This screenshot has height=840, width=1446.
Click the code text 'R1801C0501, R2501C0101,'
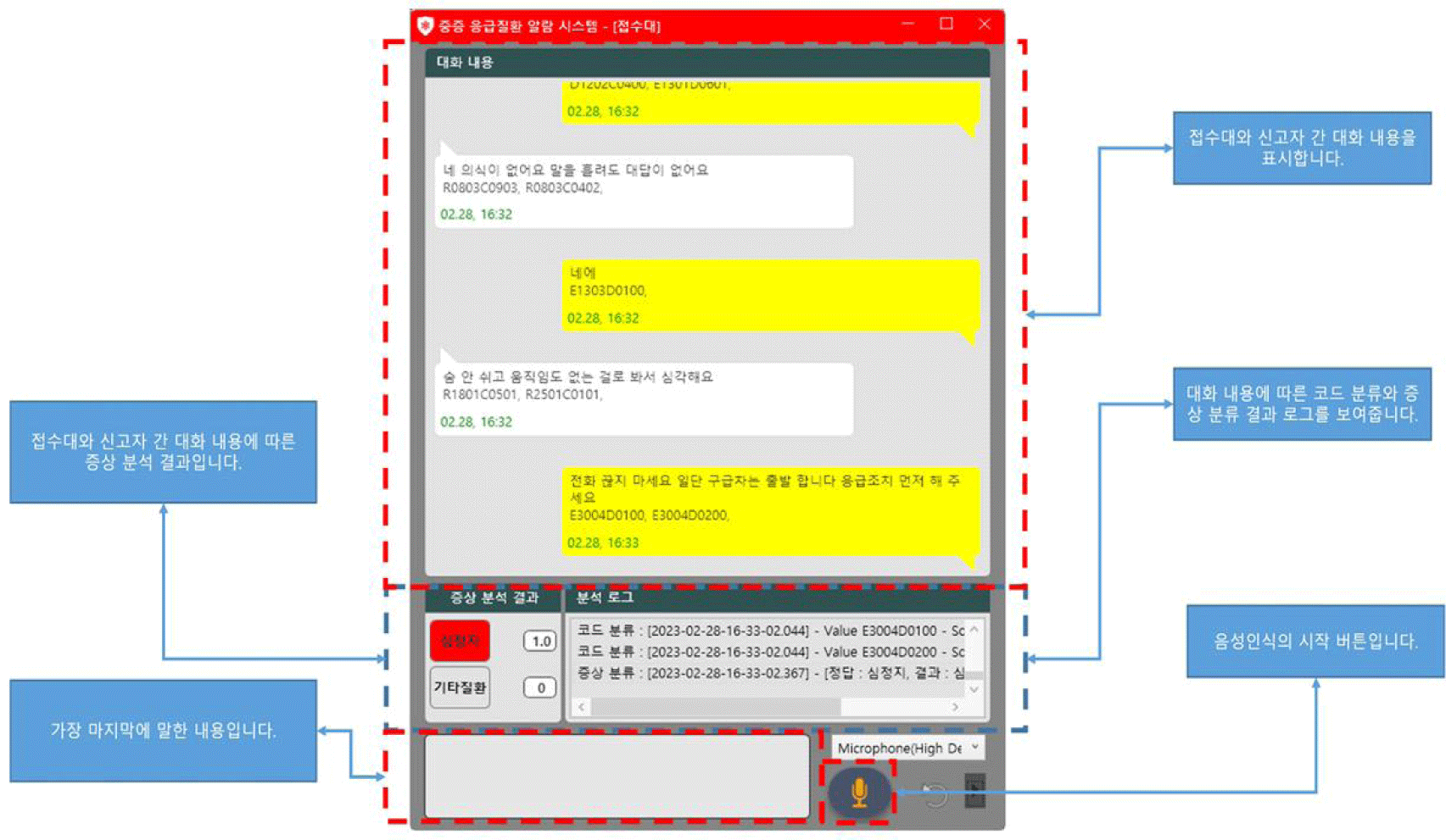pos(522,394)
